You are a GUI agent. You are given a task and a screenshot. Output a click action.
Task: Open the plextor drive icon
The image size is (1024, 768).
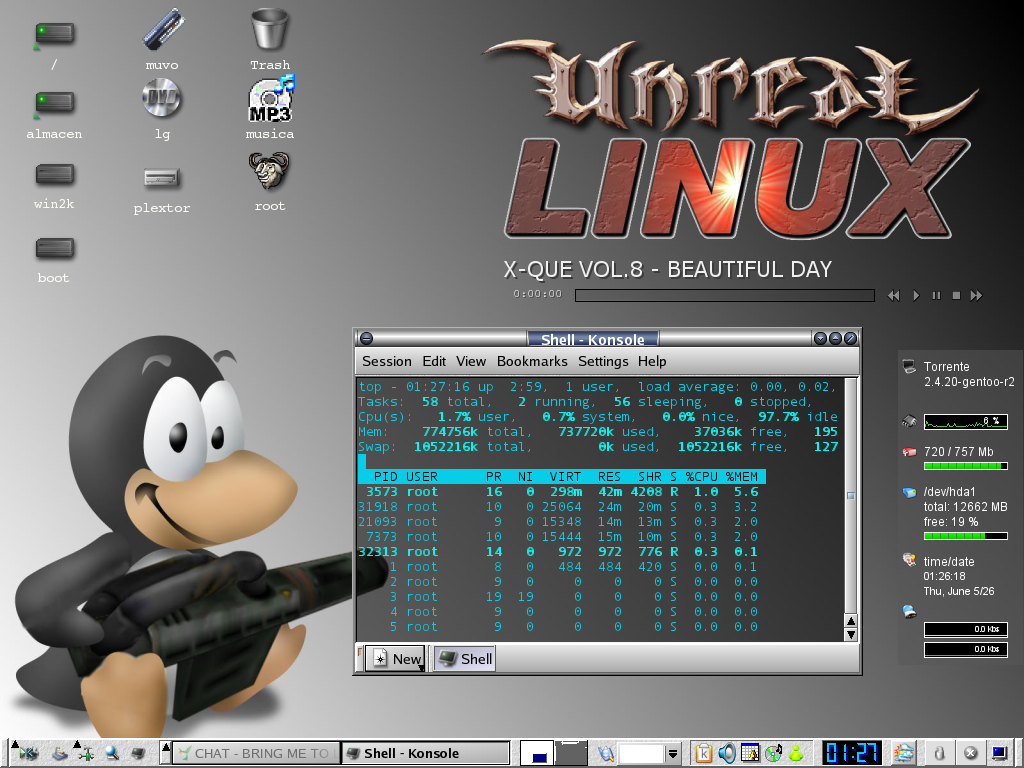pyautogui.click(x=161, y=177)
